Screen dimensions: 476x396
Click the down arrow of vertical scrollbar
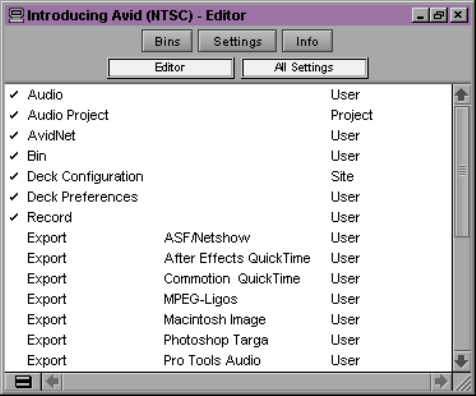click(x=461, y=361)
